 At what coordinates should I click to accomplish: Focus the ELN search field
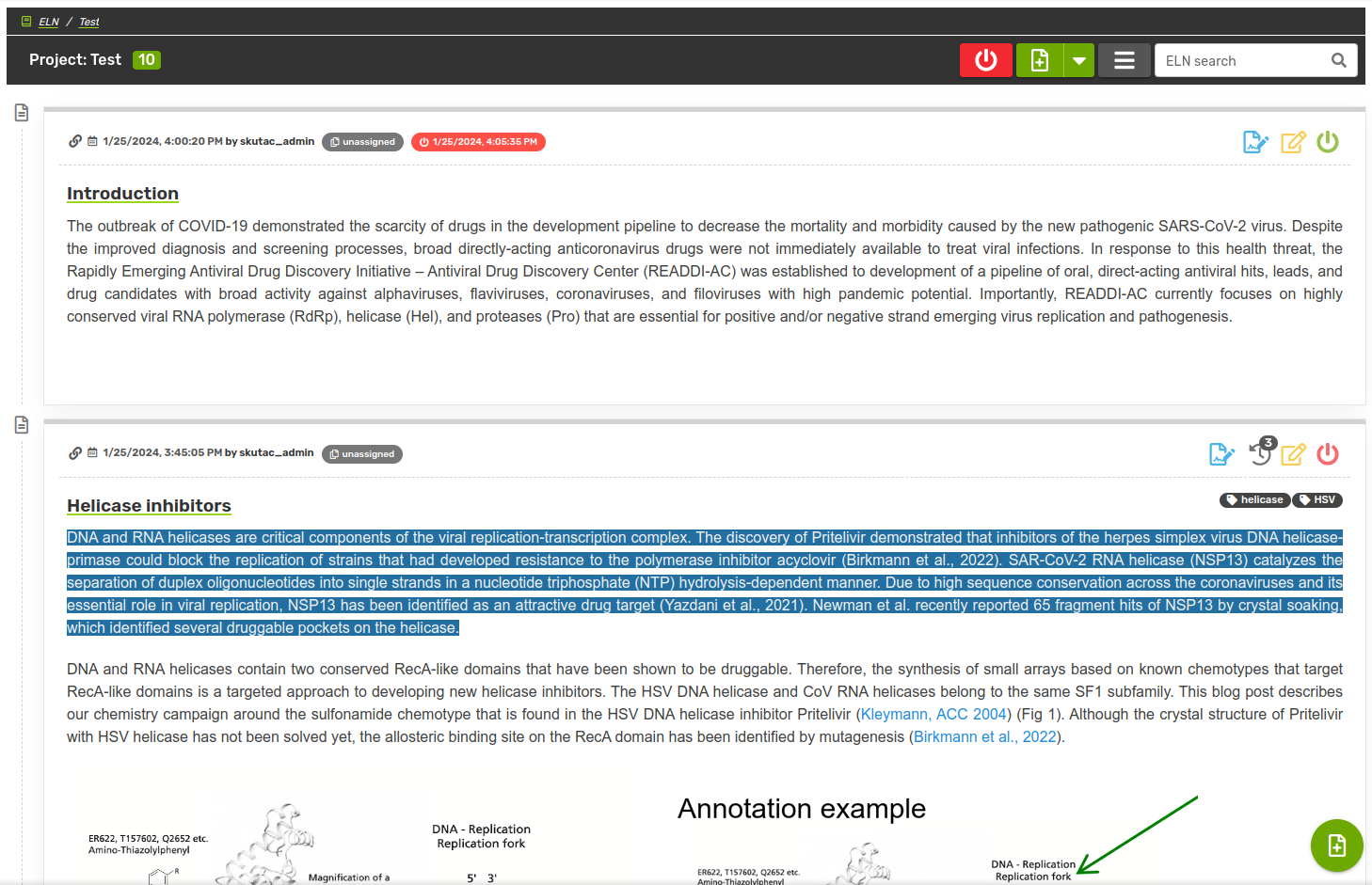click(x=1242, y=60)
